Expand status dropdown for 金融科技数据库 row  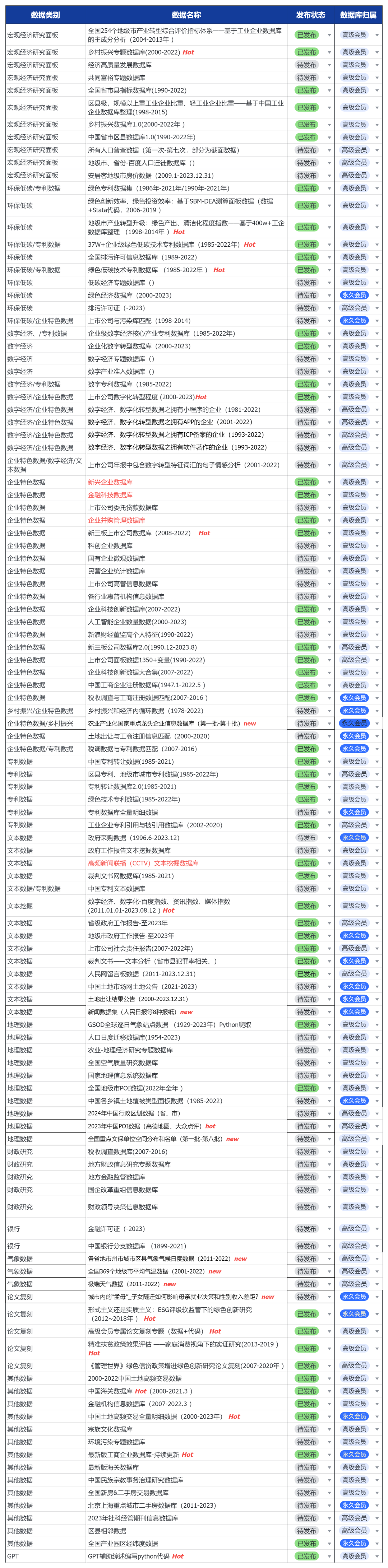329,495
